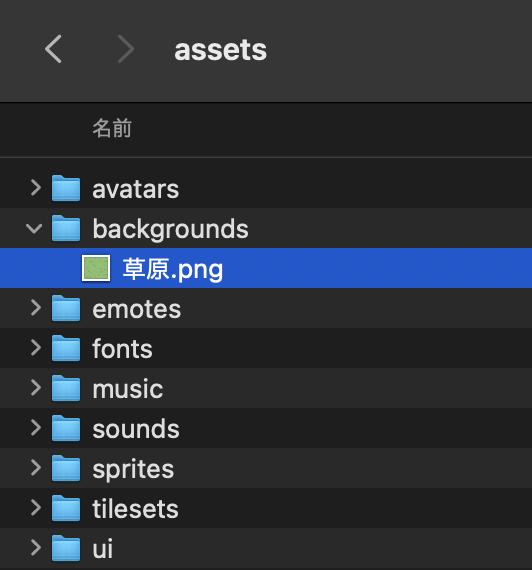Click the green 草原.png thumbnail
532x570 pixels.
pyautogui.click(x=96, y=268)
